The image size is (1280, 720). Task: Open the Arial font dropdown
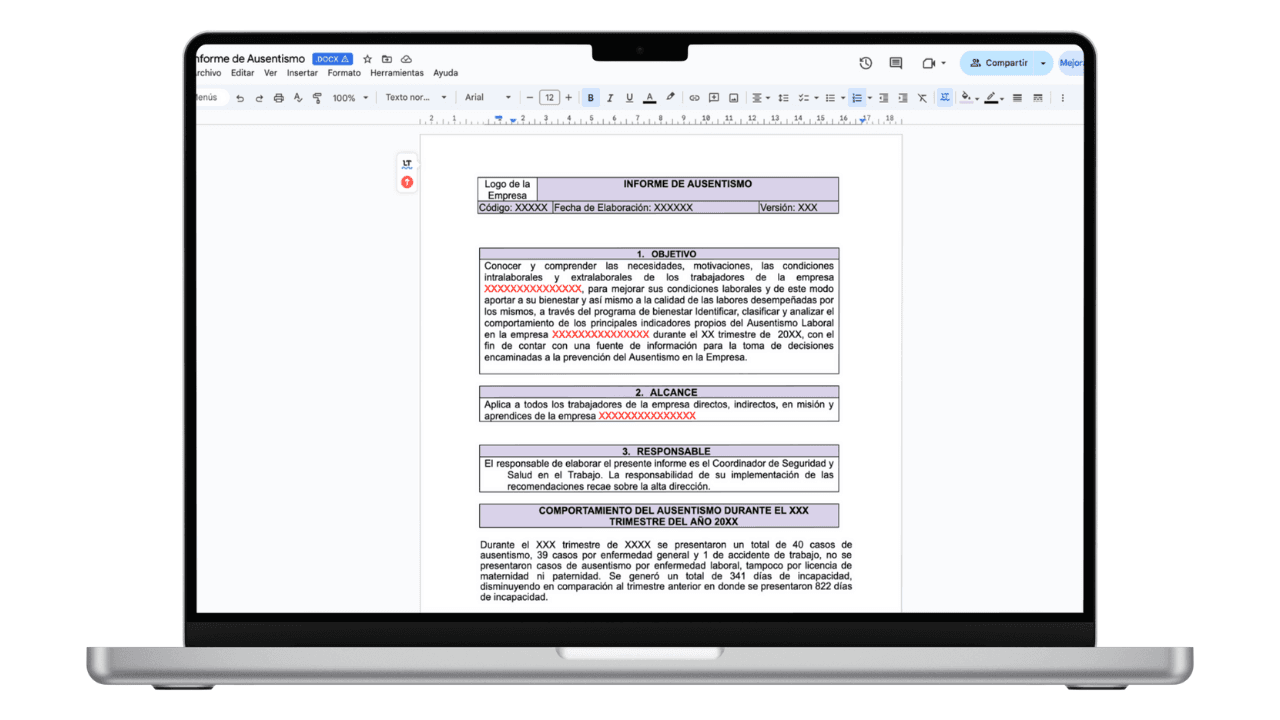click(x=487, y=97)
